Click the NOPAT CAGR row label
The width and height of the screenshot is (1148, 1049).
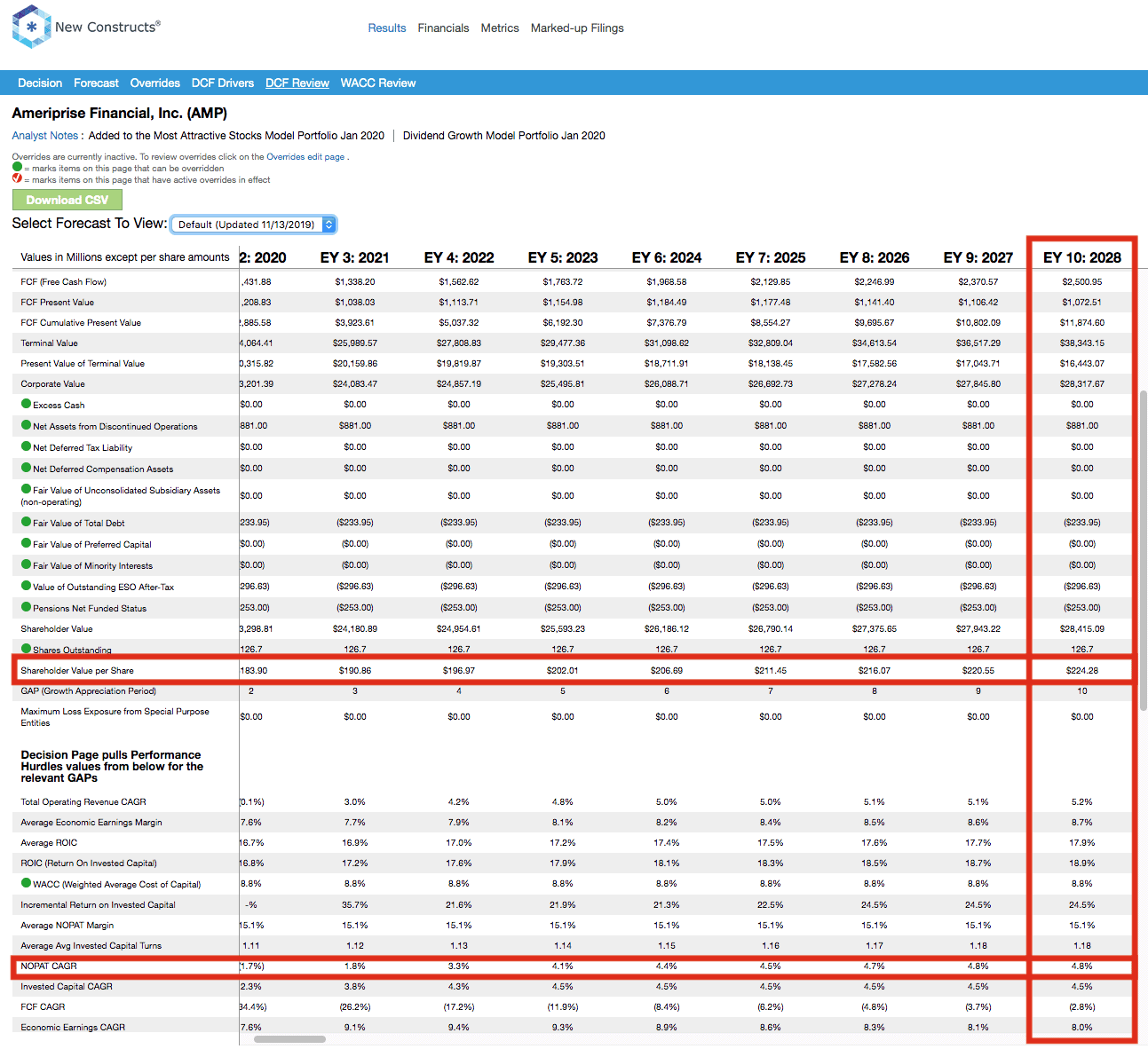(x=49, y=966)
